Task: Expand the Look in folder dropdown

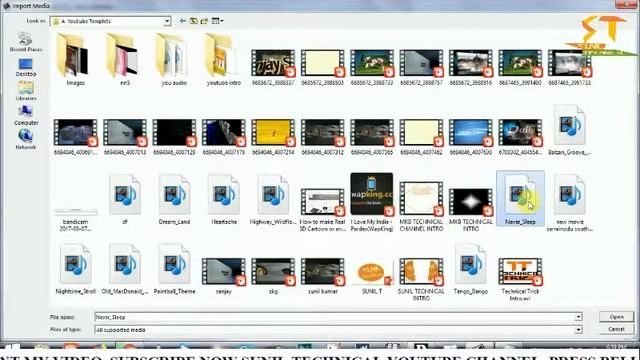Action: [x=167, y=21]
